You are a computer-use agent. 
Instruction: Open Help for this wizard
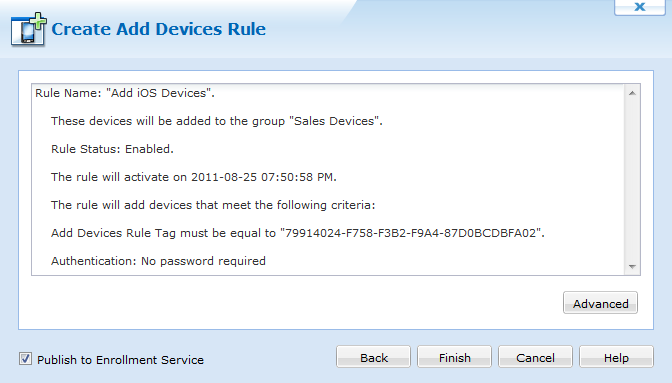tap(616, 357)
